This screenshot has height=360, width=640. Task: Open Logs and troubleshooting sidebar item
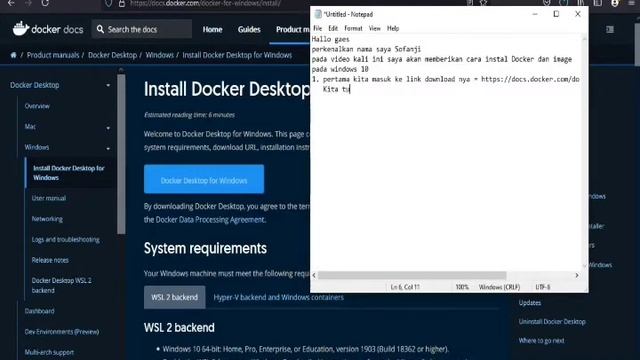[66, 240]
